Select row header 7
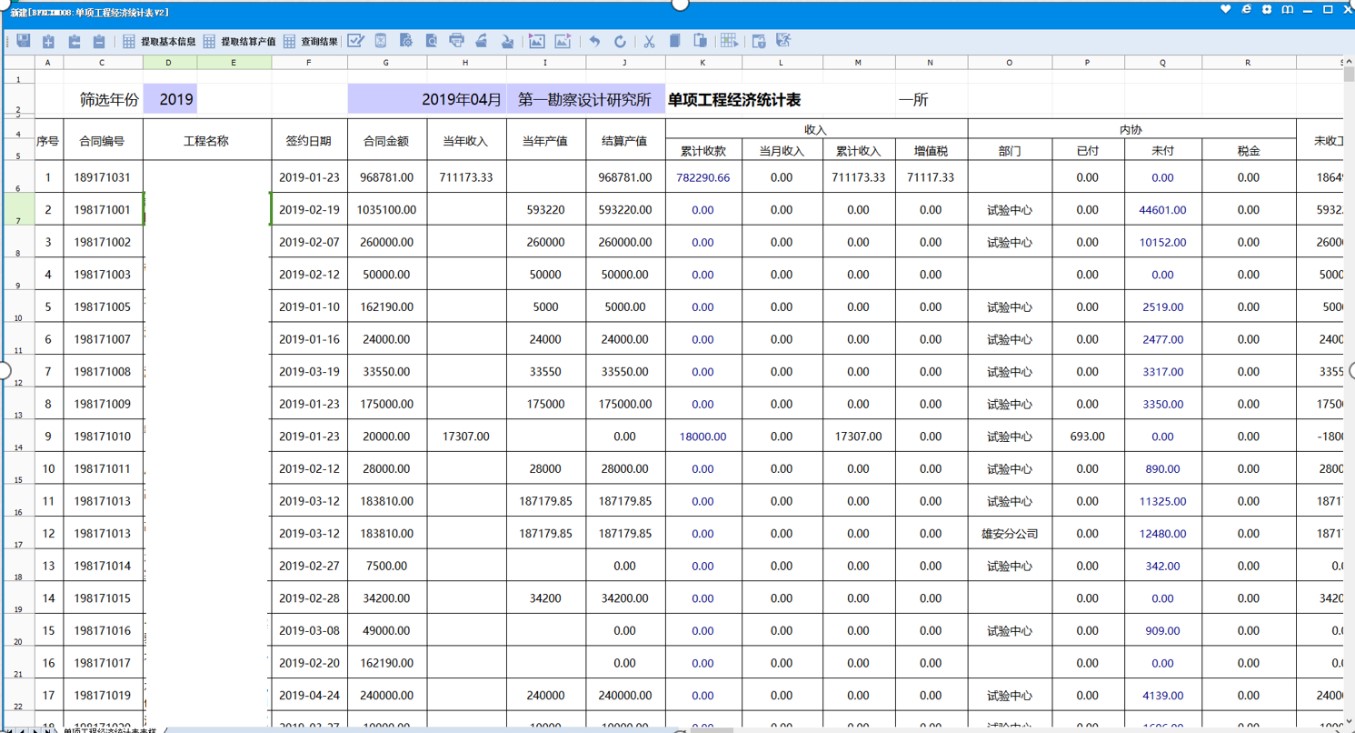1355x733 pixels. pyautogui.click(x=18, y=209)
